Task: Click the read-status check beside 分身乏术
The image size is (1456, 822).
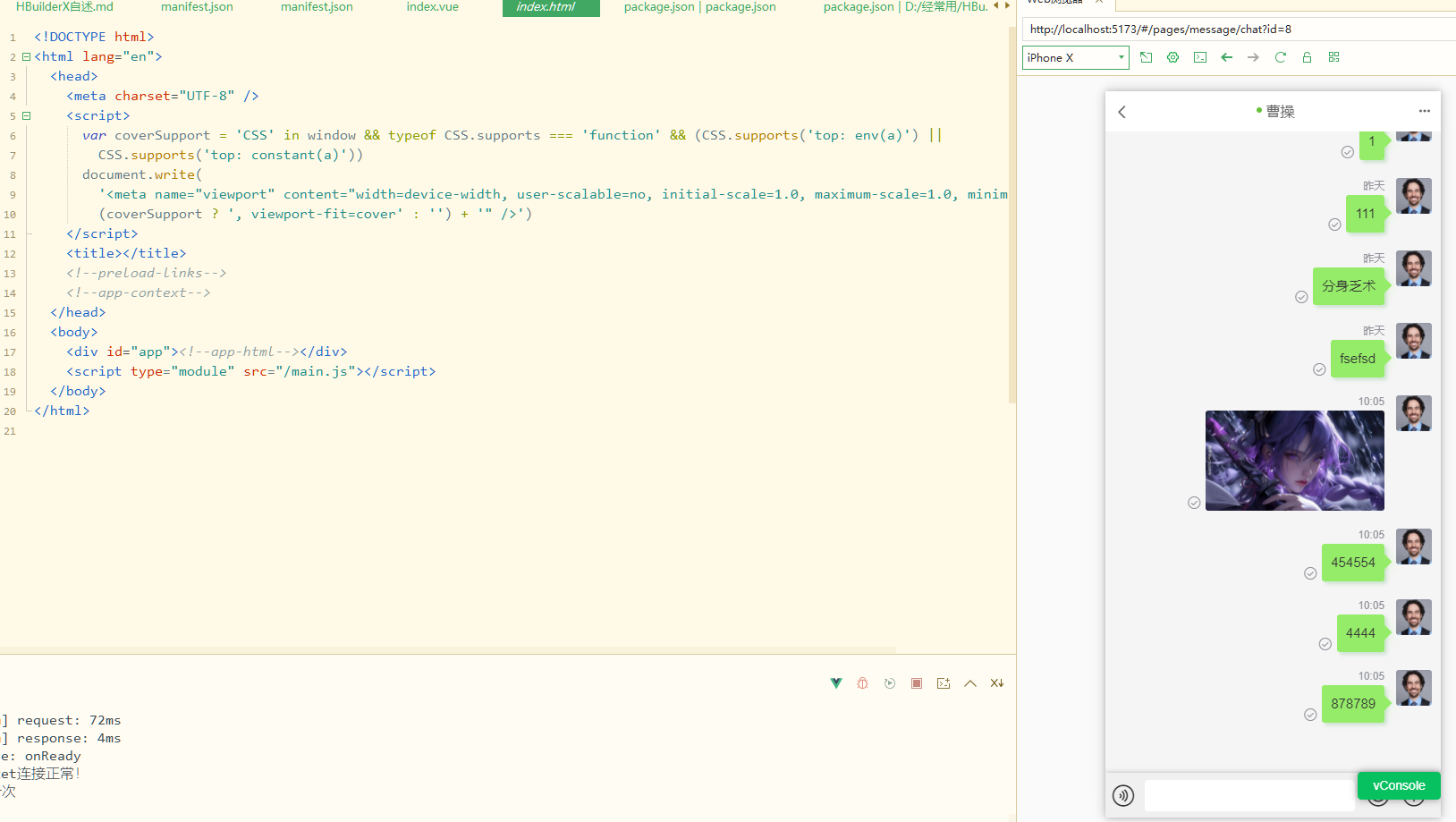Action: point(1301,297)
